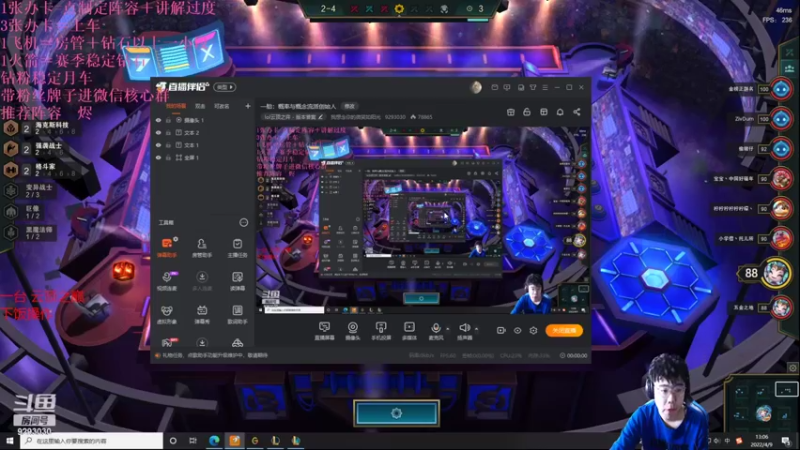The width and height of the screenshot is (800, 450).
Task: Expand the speaker options arrow
Action: (477, 329)
